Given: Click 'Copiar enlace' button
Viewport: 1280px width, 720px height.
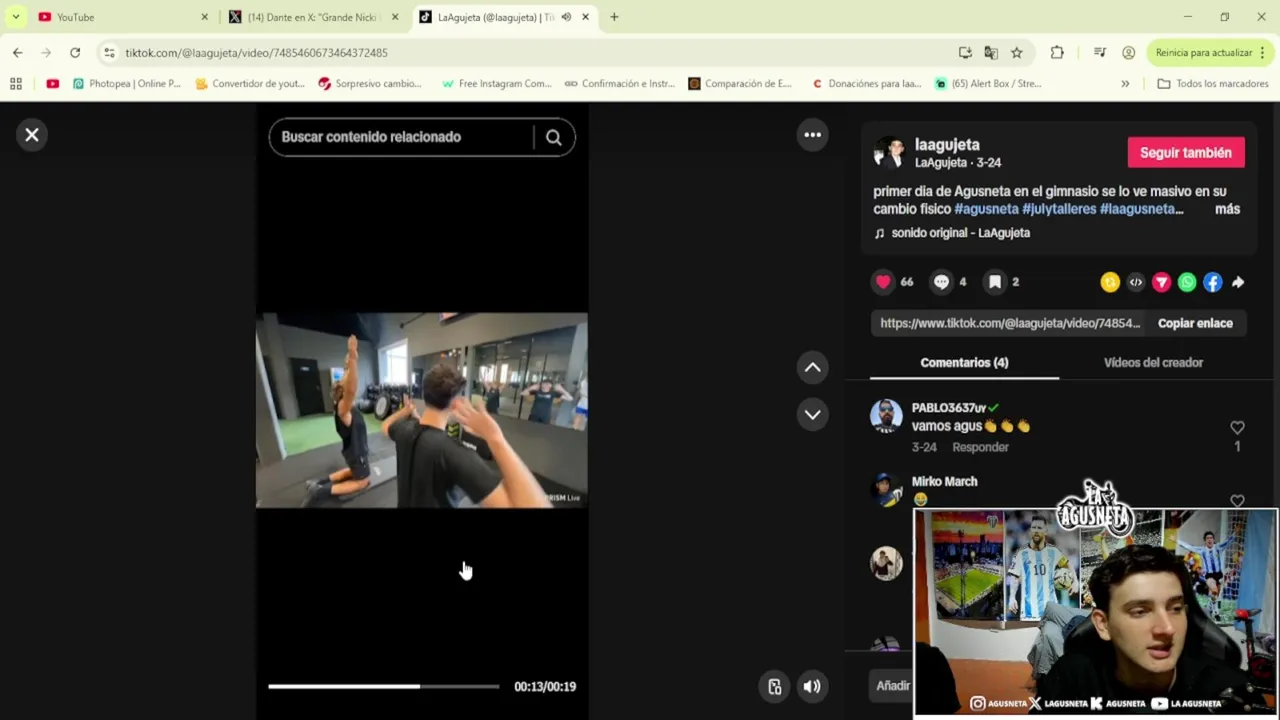Looking at the screenshot, I should [x=1195, y=323].
